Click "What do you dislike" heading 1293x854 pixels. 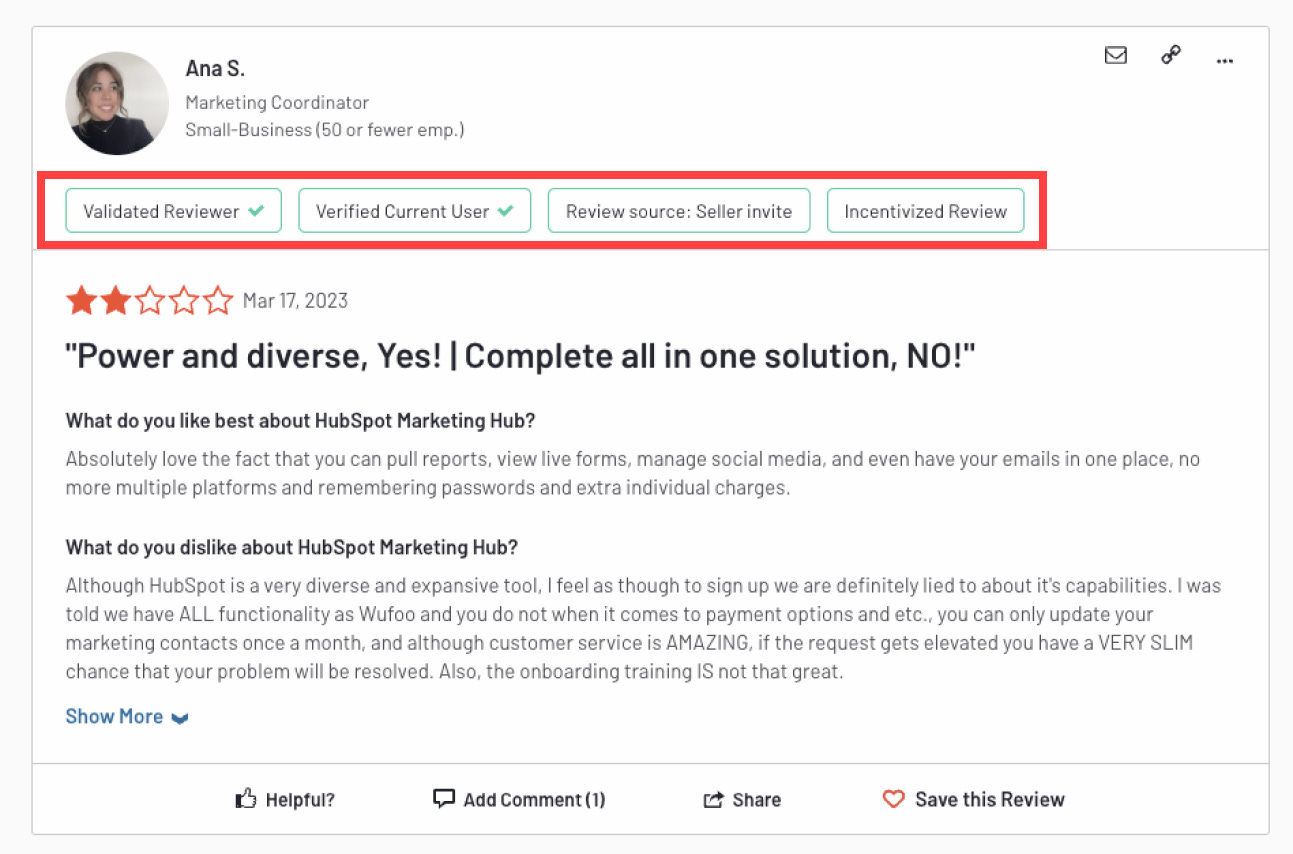tap(292, 547)
